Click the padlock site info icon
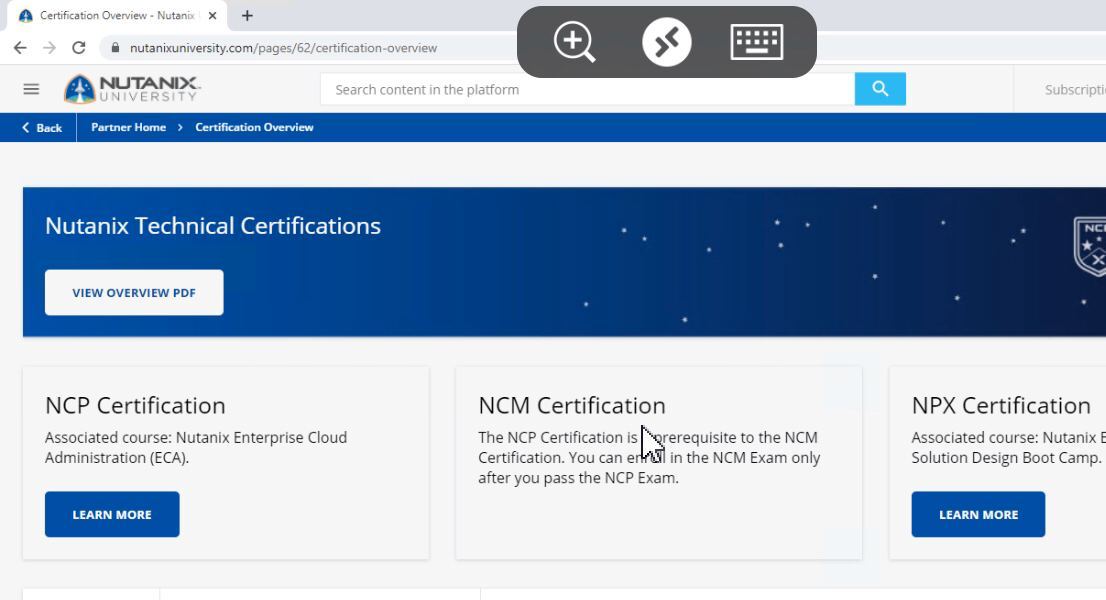Screen dimensions: 1106x600 click(x=115, y=48)
